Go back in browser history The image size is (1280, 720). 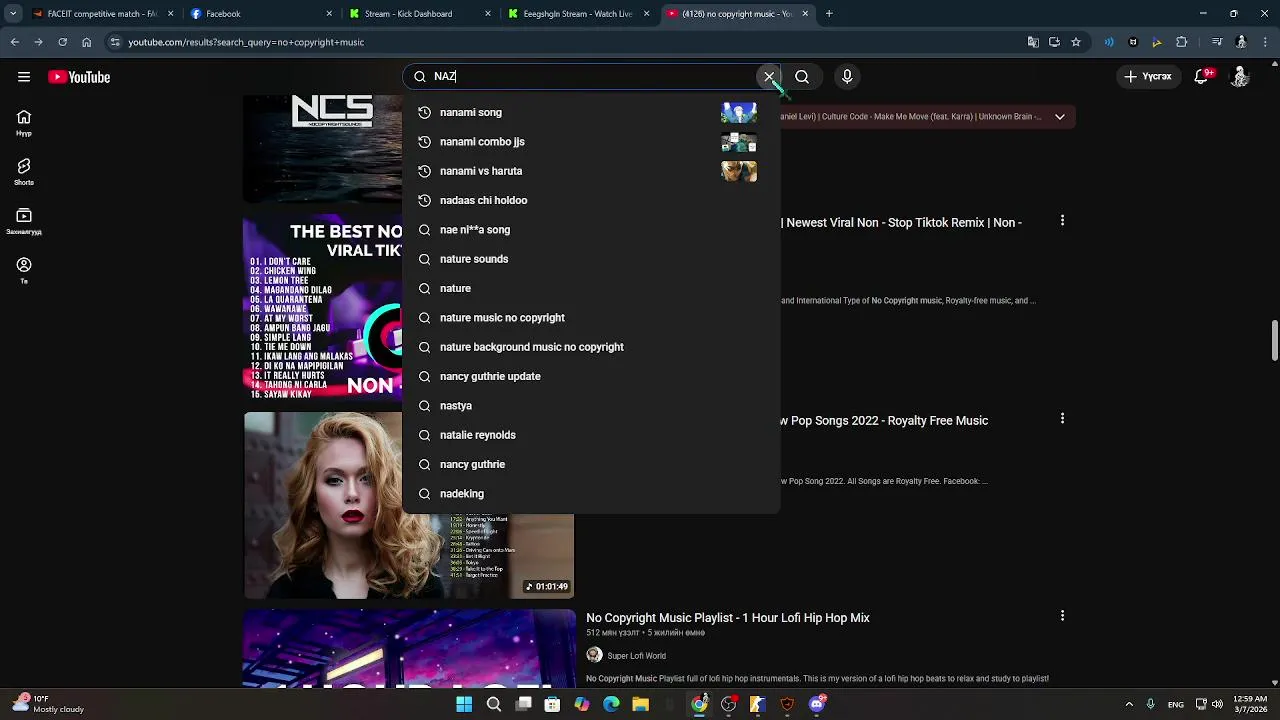click(14, 42)
